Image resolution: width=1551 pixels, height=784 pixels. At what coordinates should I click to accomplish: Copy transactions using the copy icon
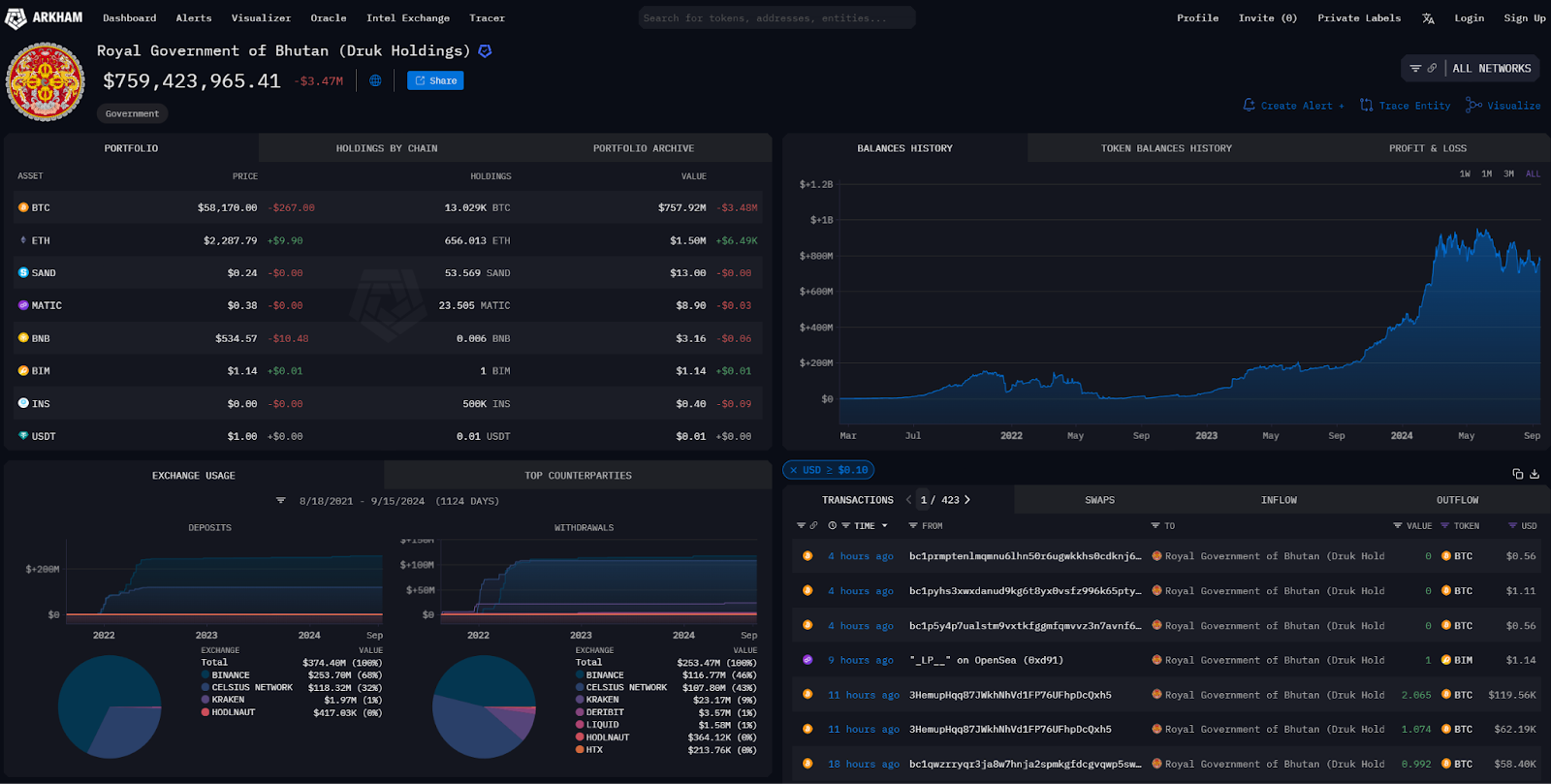(1518, 474)
